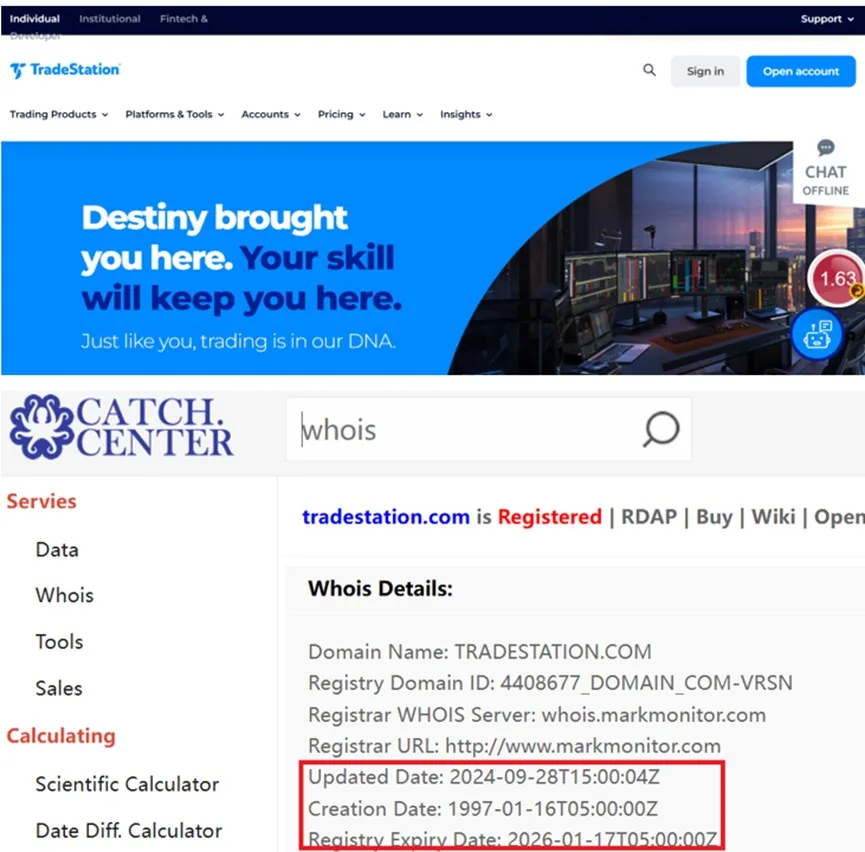This screenshot has width=865, height=852.
Task: Open the Sales sidebar item
Action: (58, 688)
